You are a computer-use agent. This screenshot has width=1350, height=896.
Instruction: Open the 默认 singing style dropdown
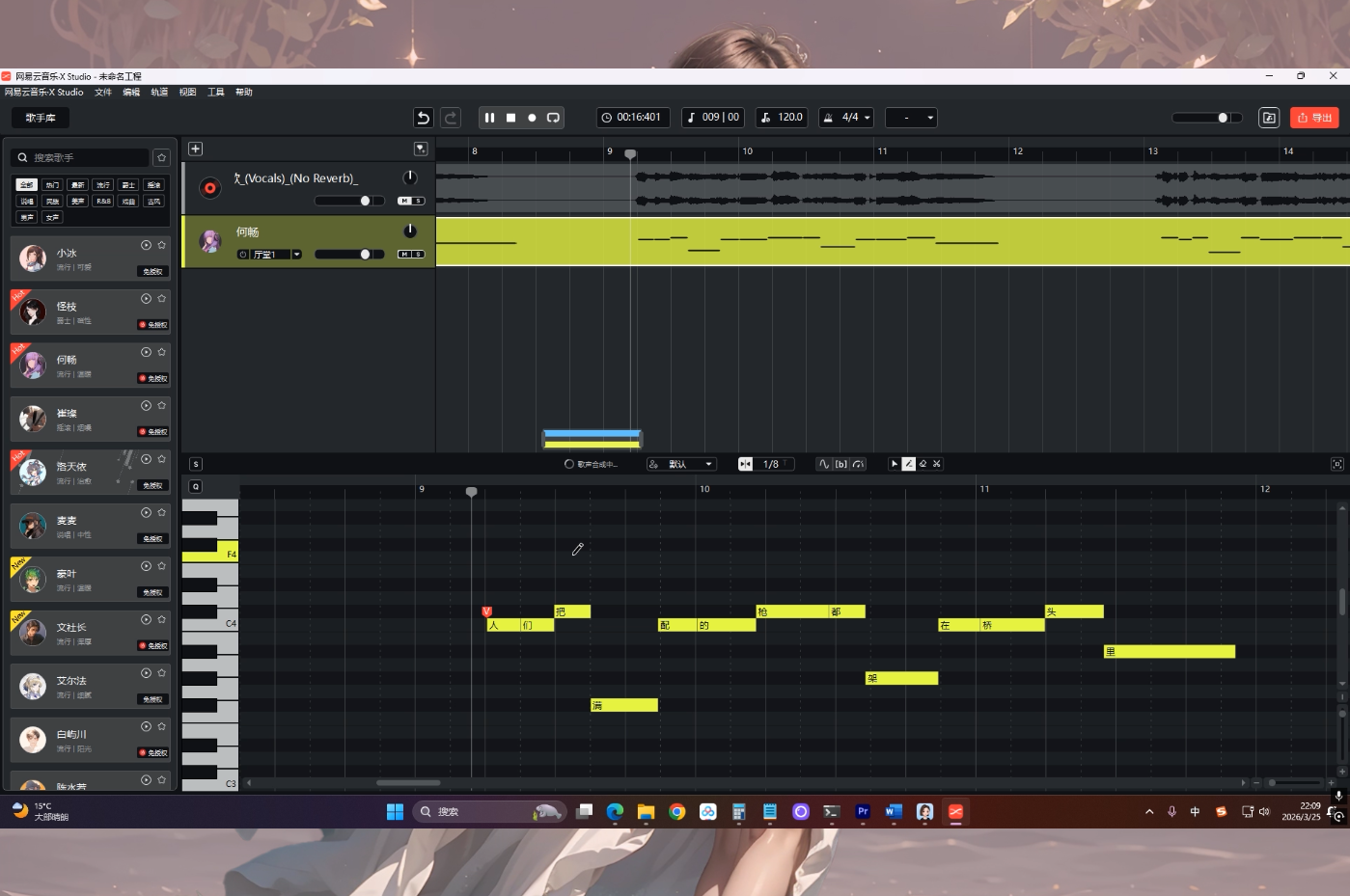682,464
